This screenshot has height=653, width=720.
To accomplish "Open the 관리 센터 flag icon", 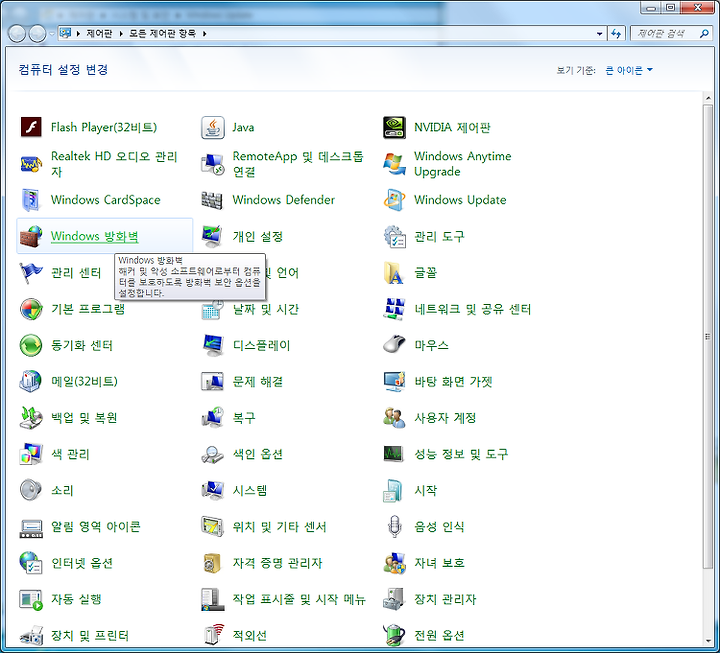I will [x=31, y=273].
